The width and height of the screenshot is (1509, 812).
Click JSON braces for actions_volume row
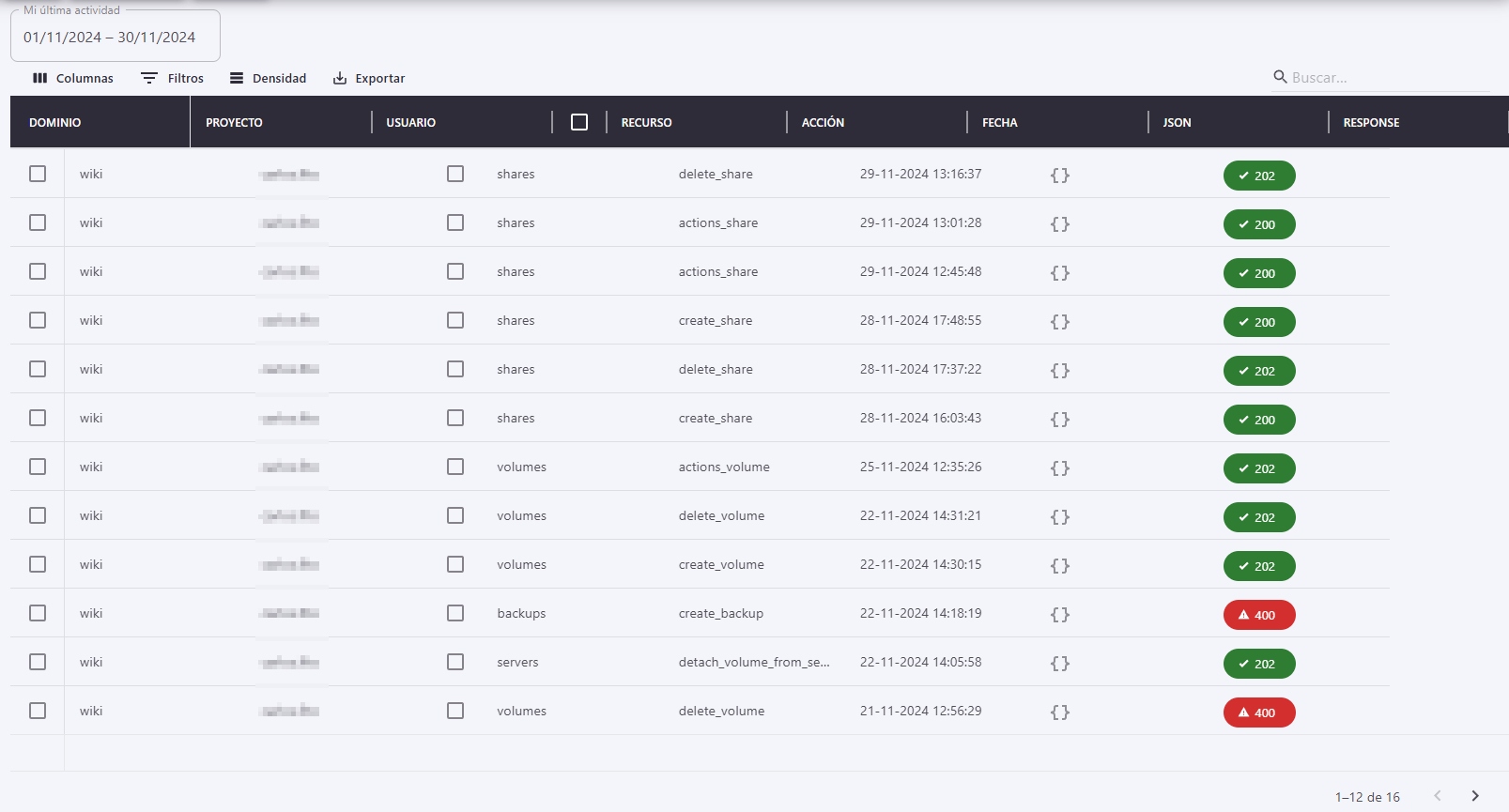click(1059, 468)
